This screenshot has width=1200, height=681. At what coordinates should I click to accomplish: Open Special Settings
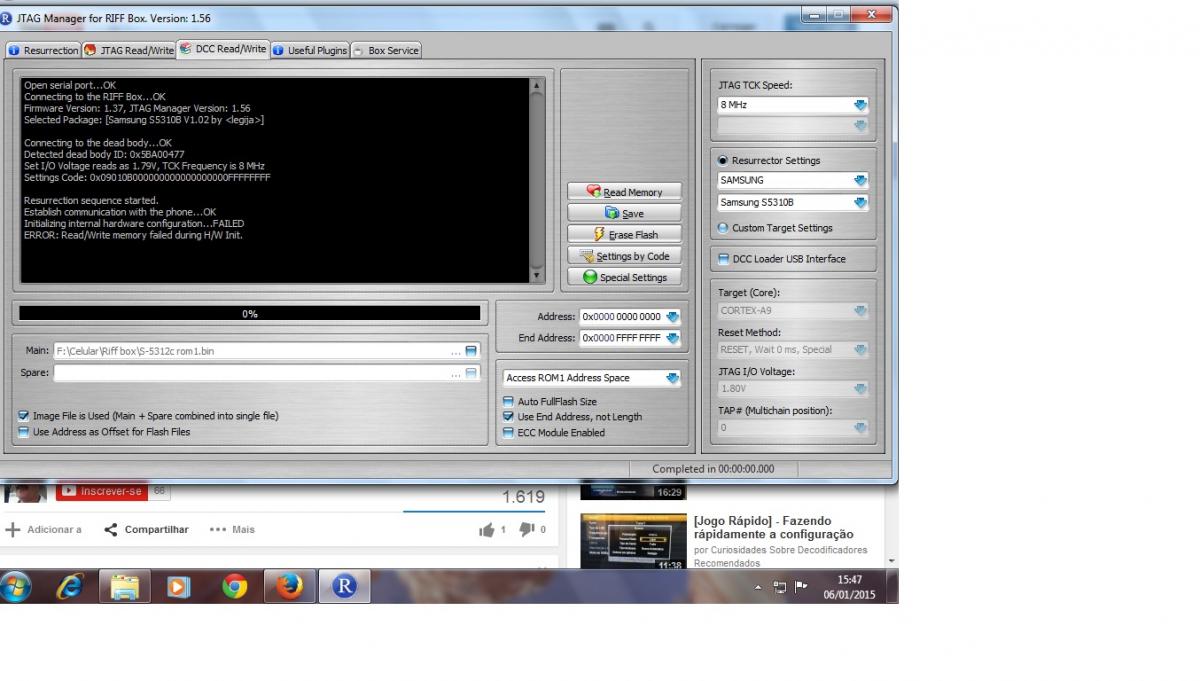[x=624, y=277]
